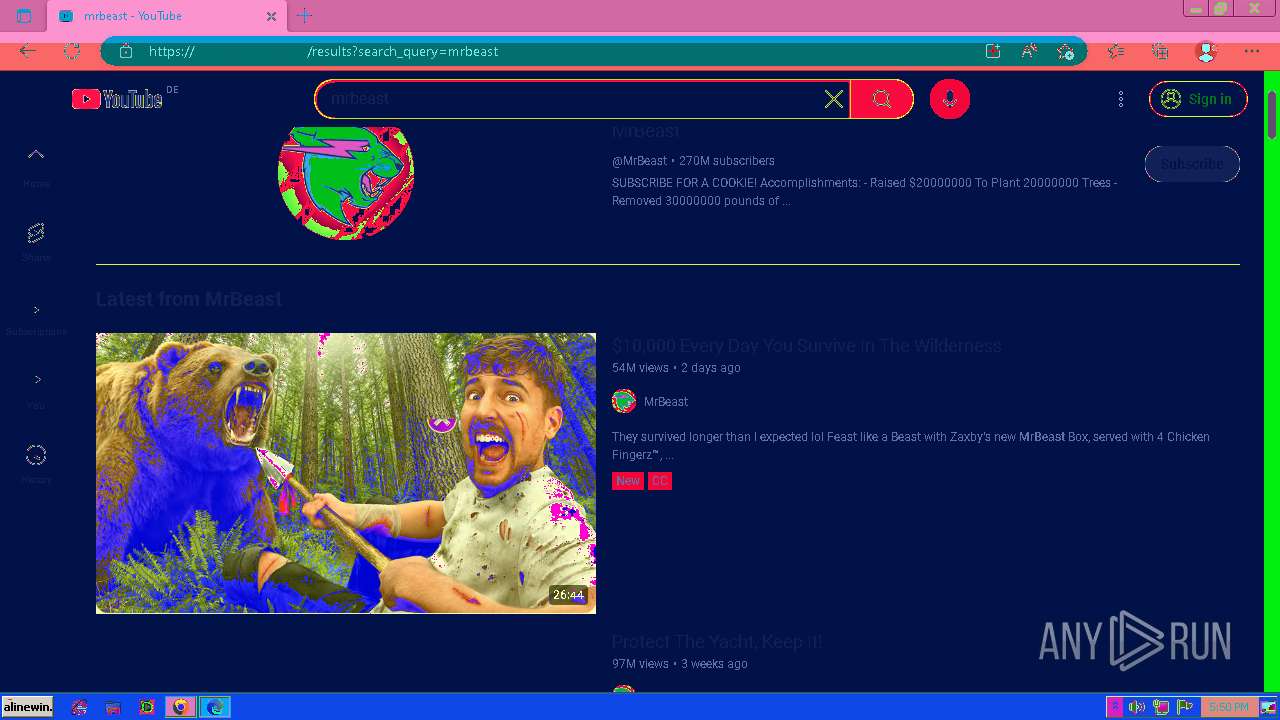Open Firefox from the taskbar
This screenshot has height=720, width=1280.
(180, 707)
